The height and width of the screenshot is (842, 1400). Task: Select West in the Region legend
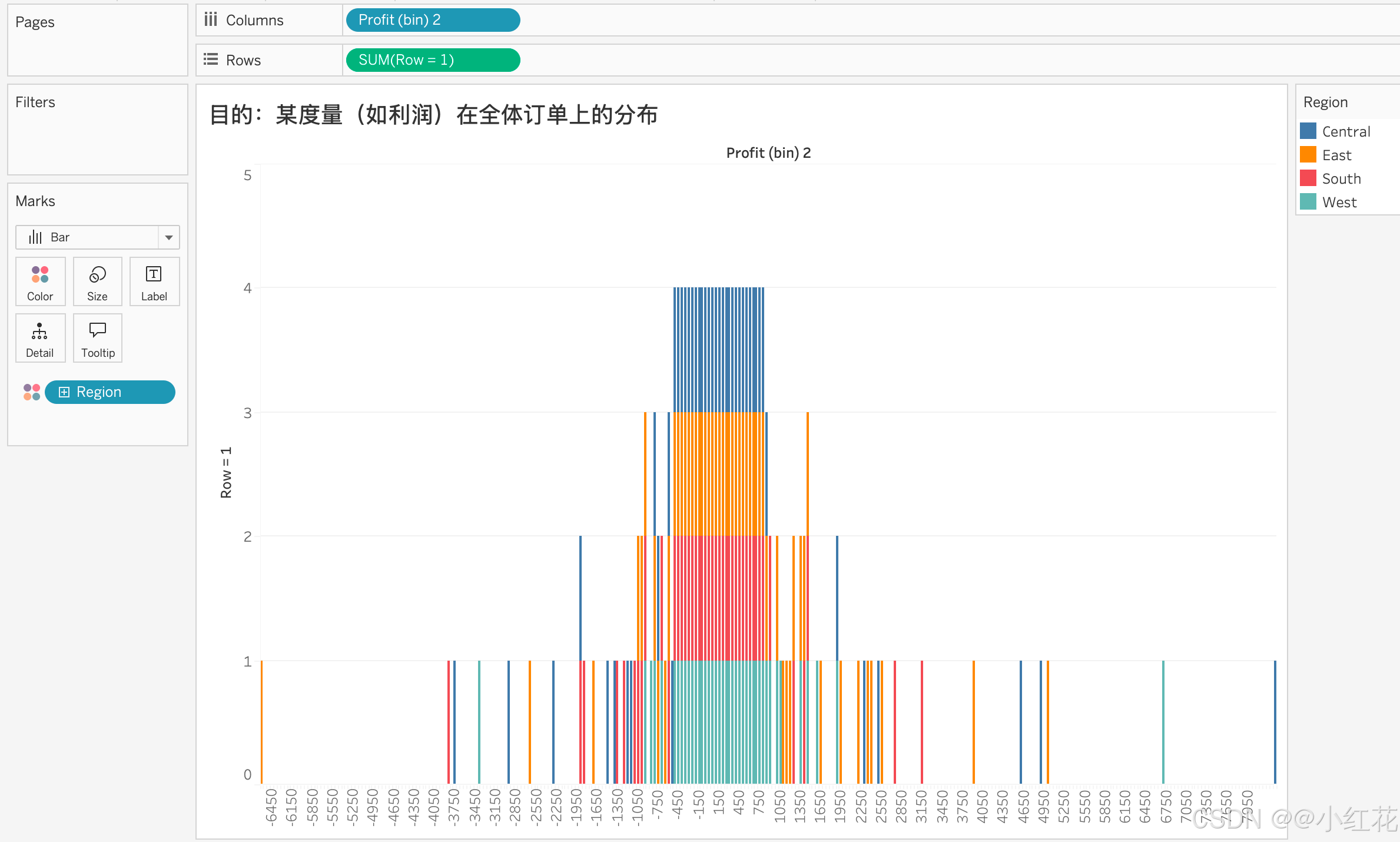1339,202
